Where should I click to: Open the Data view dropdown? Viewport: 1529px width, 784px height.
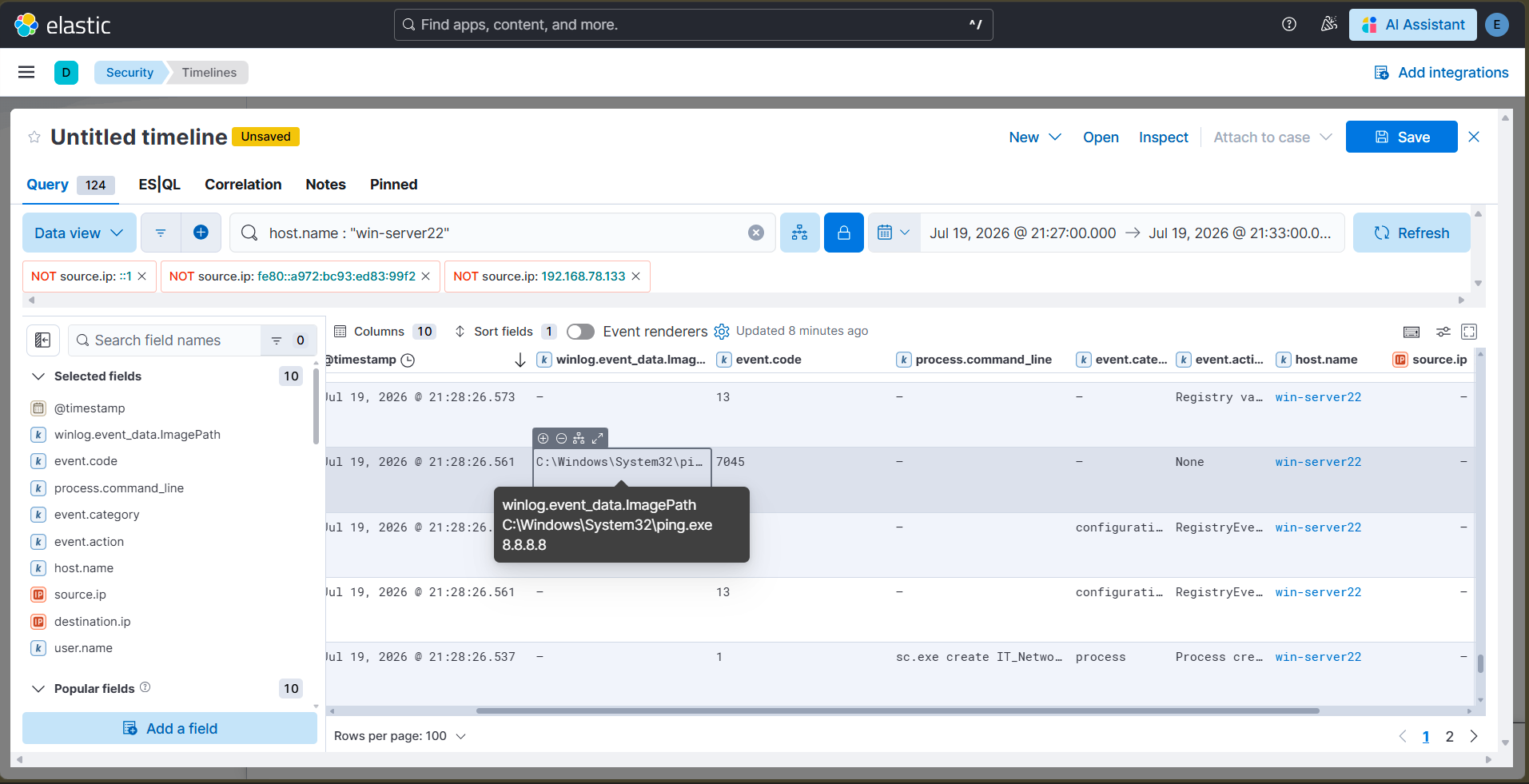point(79,233)
